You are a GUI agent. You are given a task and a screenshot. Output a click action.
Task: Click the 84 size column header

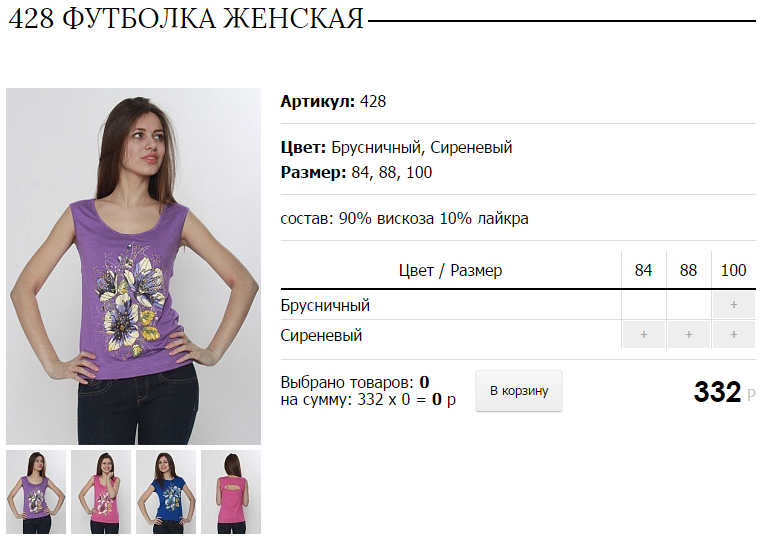(x=643, y=270)
